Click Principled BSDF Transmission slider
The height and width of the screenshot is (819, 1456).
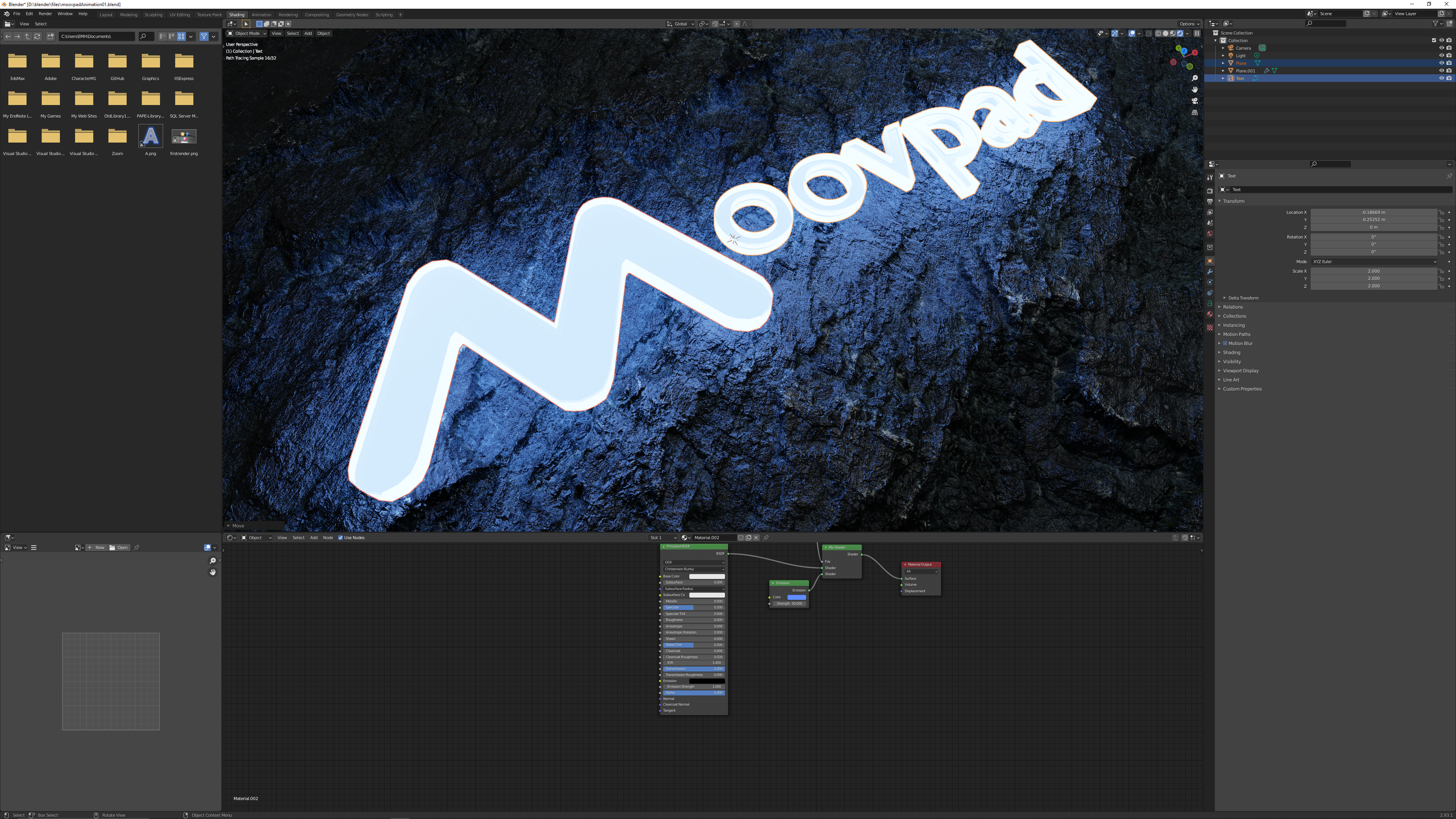pos(693,668)
